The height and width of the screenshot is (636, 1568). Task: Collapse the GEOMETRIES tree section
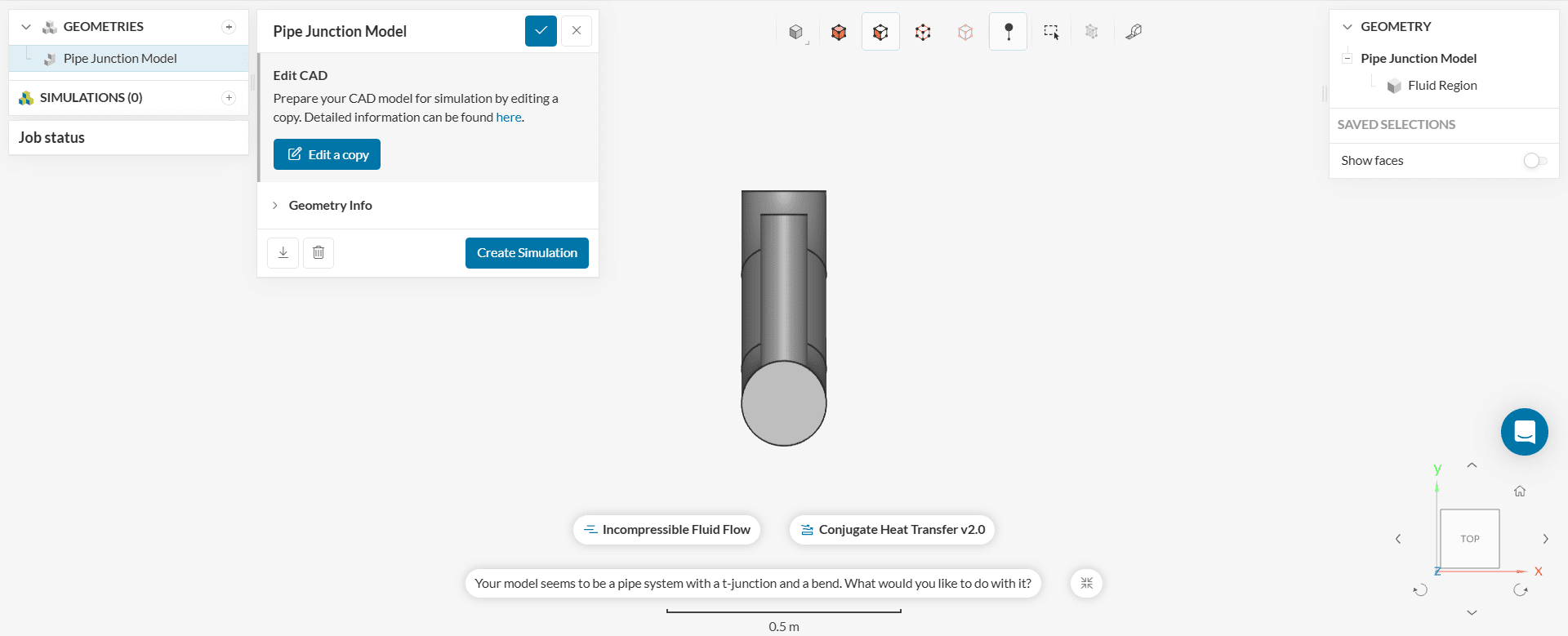tap(26, 27)
